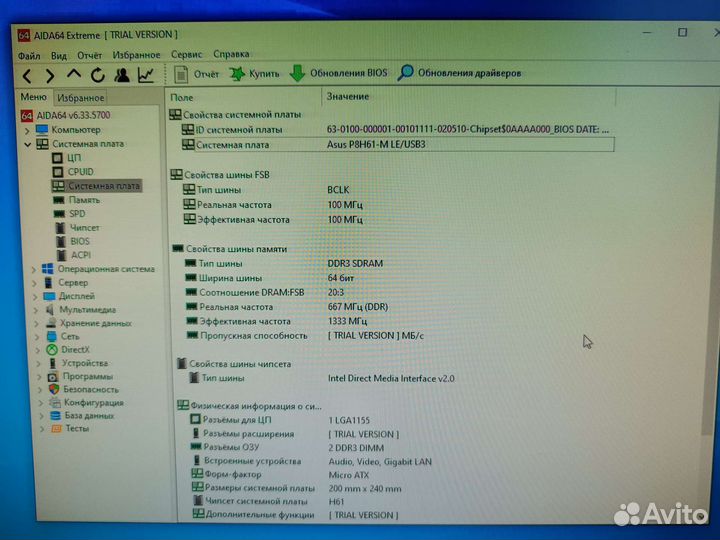Expand the Компьютер tree node

click(27, 131)
